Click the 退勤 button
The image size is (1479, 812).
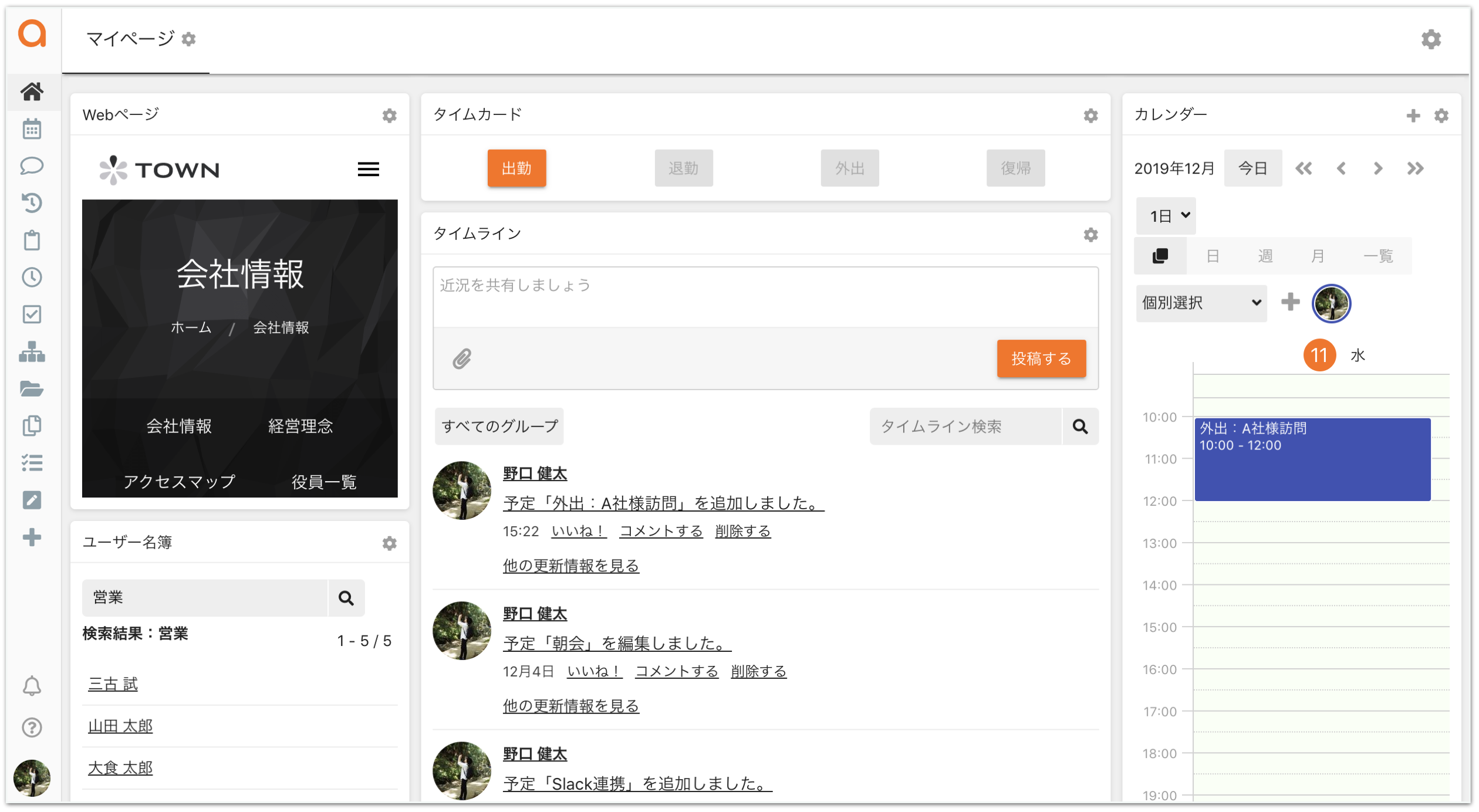tap(683, 168)
